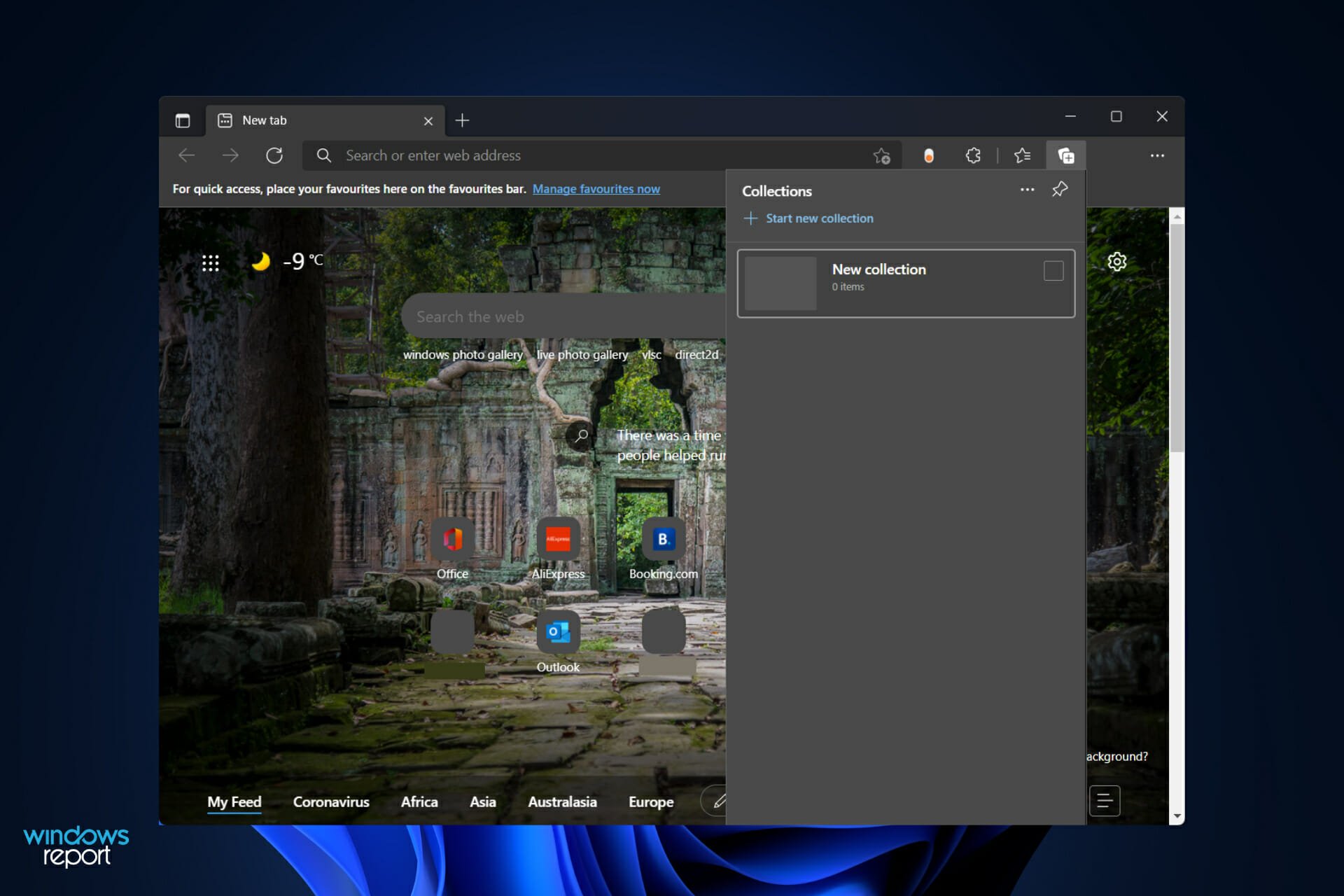Image resolution: width=1344 pixels, height=896 pixels.
Task: Open the orange extension icon in toolbar
Action: 928,155
